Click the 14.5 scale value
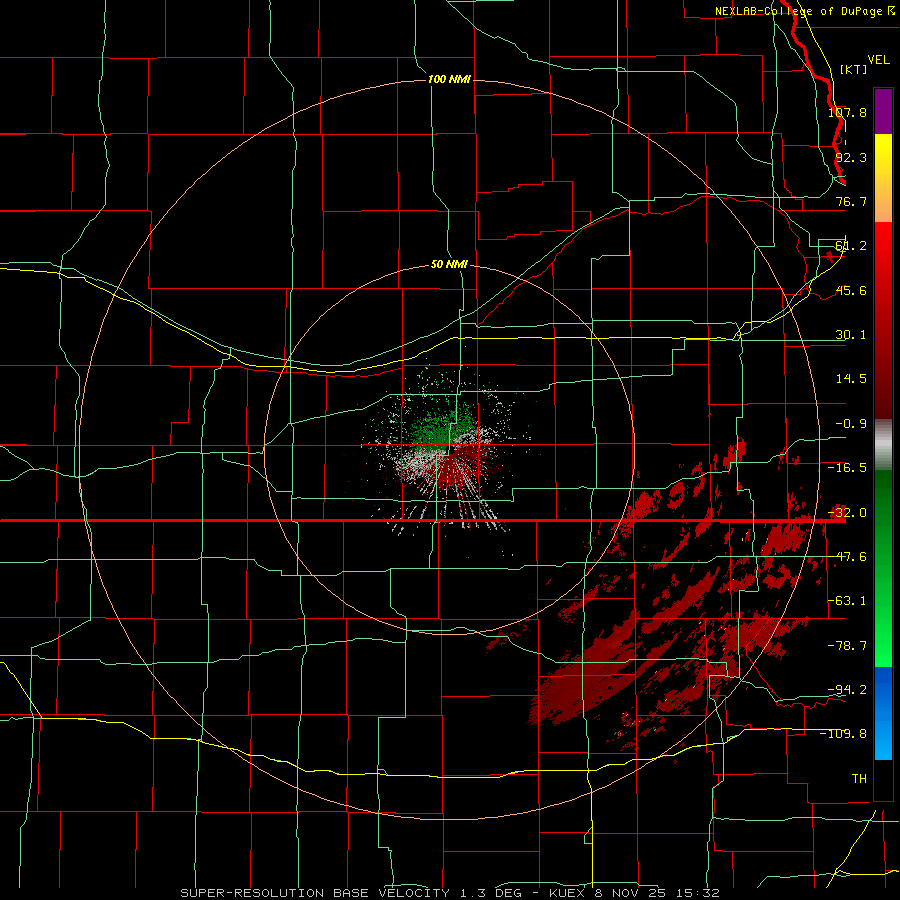This screenshot has height=900, width=900. pyautogui.click(x=851, y=378)
